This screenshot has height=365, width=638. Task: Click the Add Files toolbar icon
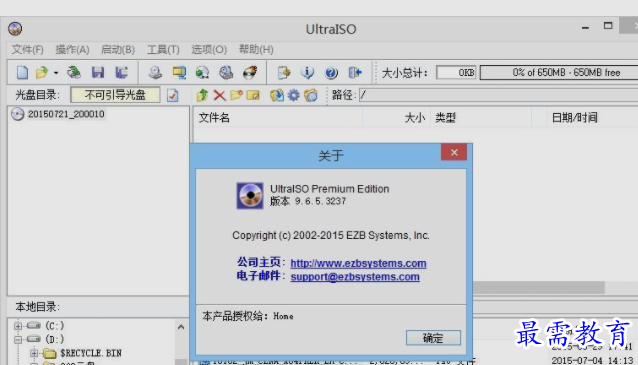[x=284, y=73]
